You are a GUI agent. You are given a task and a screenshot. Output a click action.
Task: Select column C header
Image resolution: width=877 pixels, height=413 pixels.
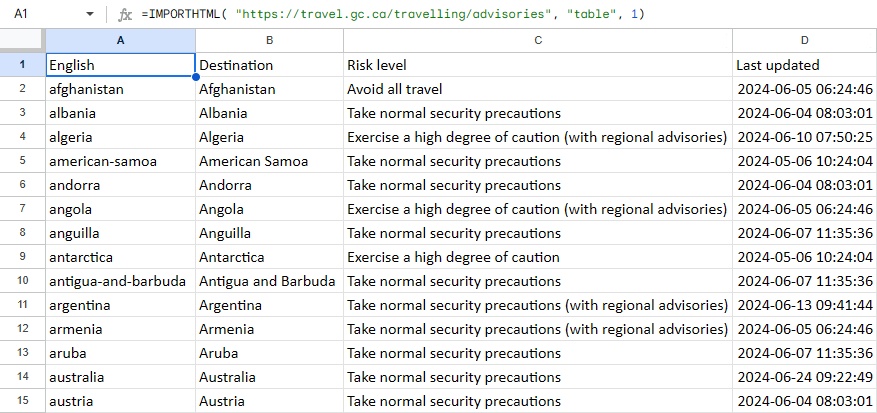coord(538,40)
